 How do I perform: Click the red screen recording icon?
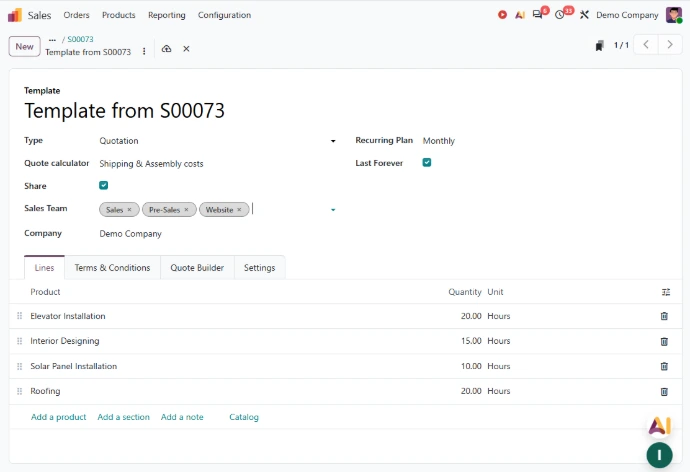coord(502,15)
